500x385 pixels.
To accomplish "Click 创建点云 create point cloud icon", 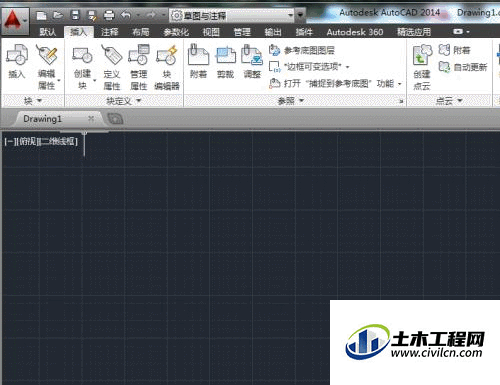I will point(422,67).
